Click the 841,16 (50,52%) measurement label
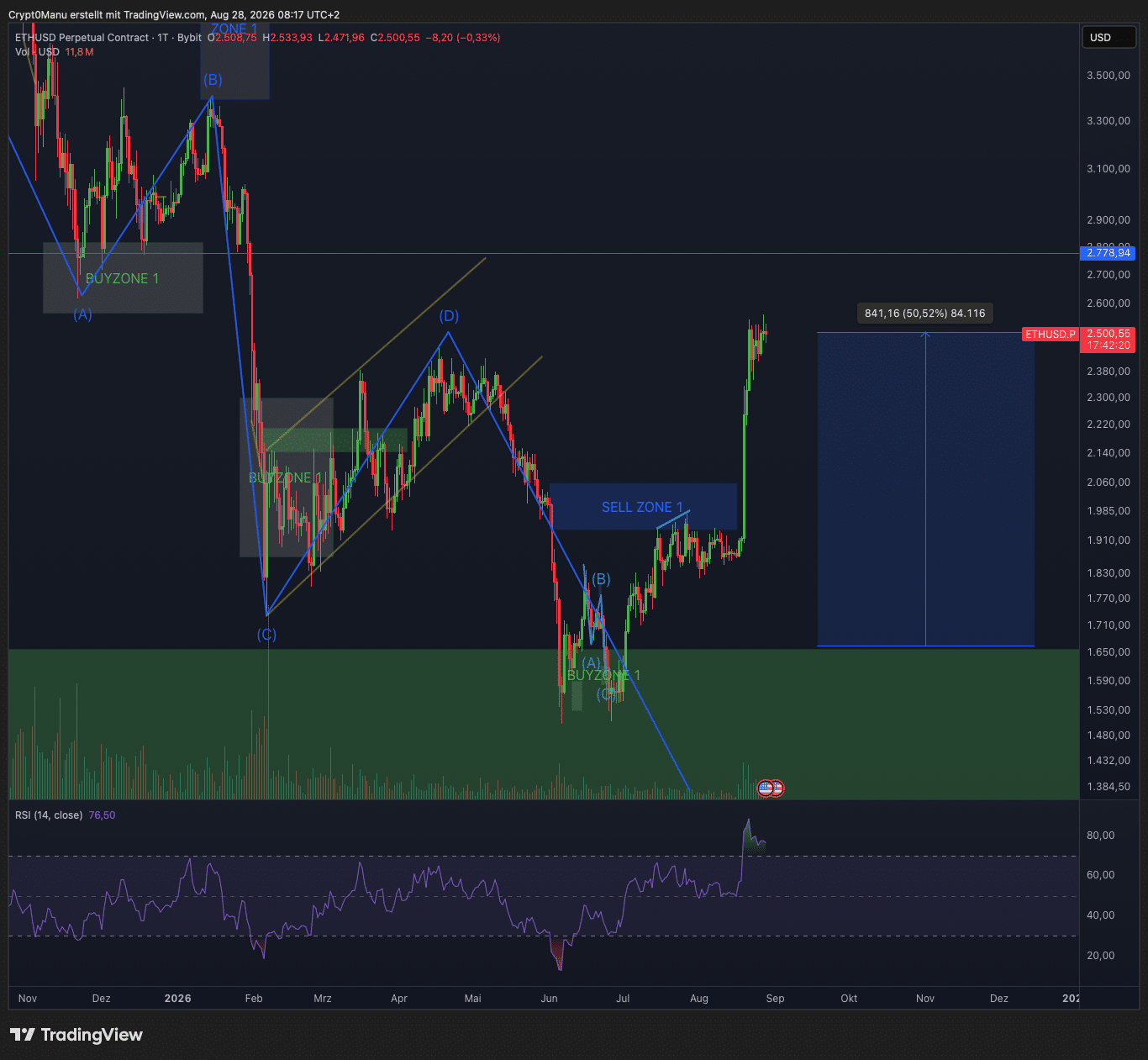The image size is (1148, 1060). [x=924, y=314]
